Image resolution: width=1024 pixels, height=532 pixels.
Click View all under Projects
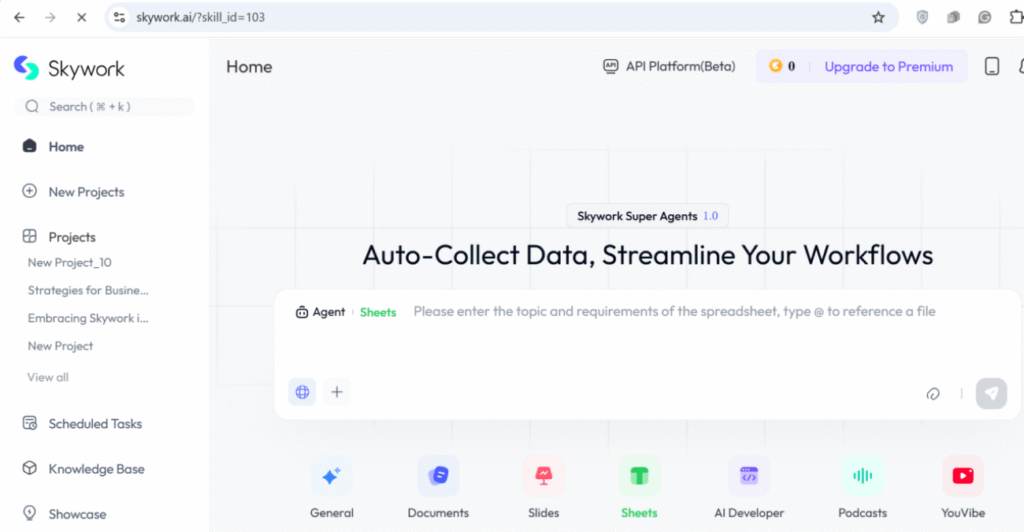click(x=48, y=377)
